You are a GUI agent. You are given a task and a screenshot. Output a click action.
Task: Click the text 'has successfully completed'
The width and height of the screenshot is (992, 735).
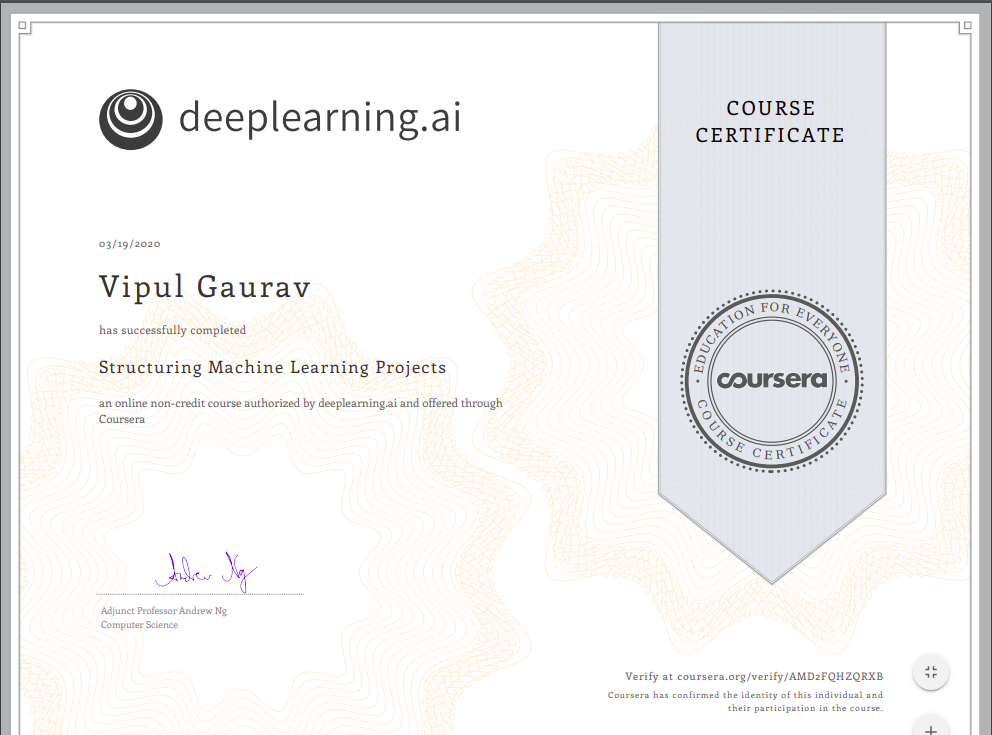point(173,330)
